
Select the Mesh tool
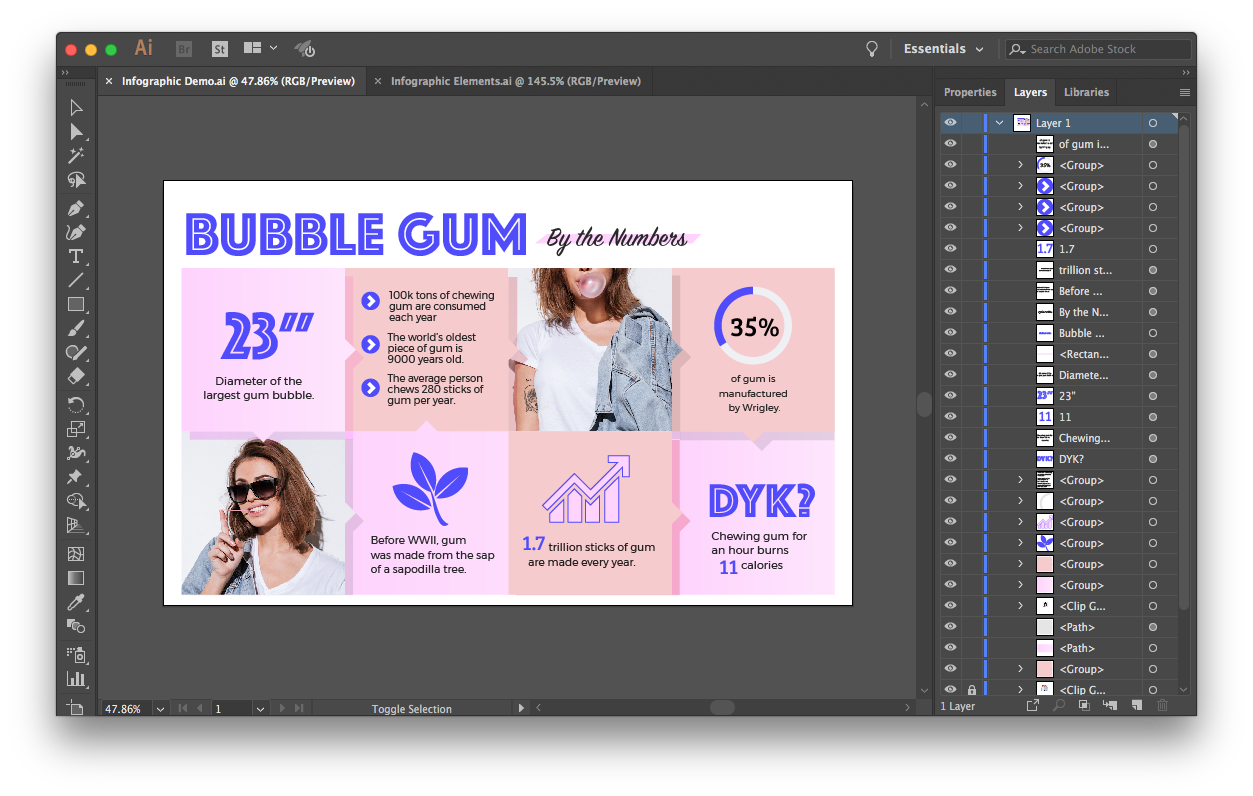tap(76, 554)
